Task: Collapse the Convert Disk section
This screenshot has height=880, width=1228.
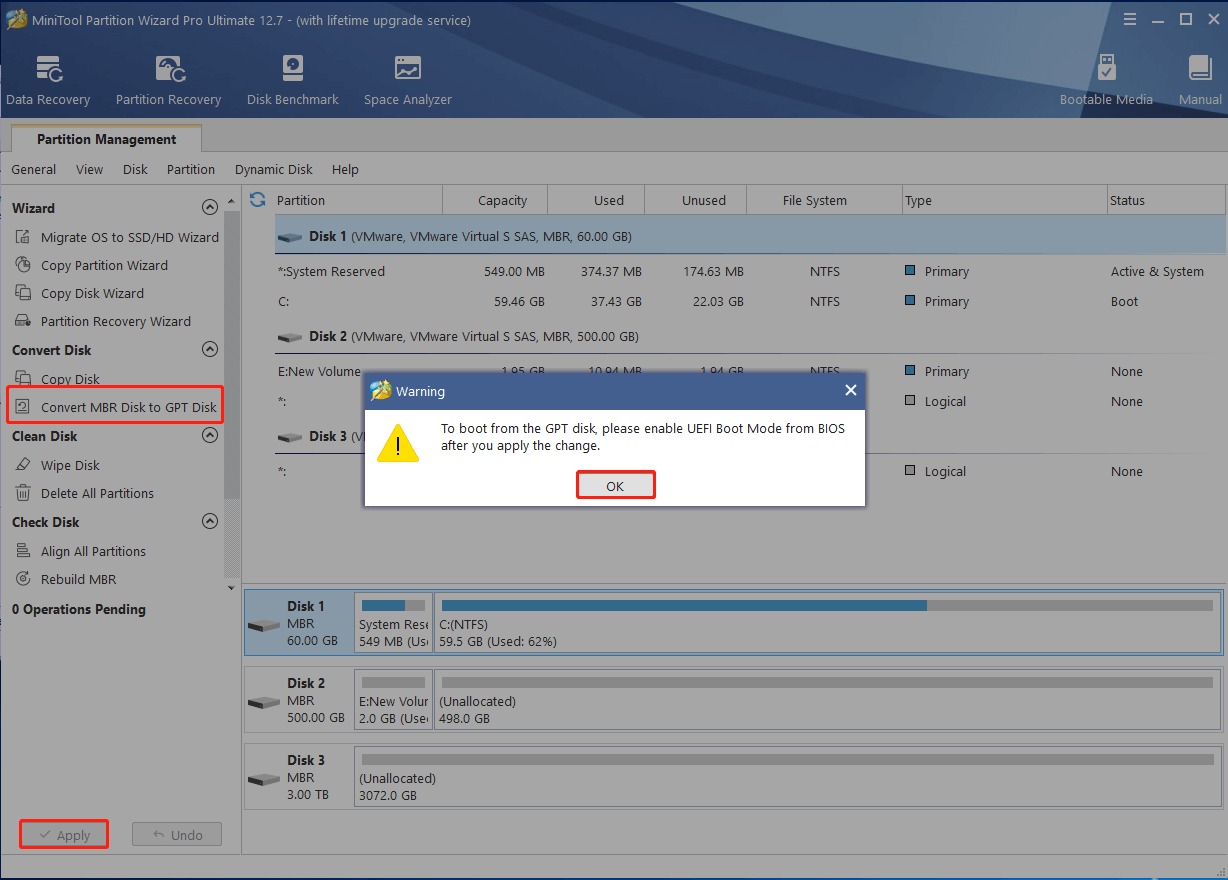Action: click(x=210, y=349)
